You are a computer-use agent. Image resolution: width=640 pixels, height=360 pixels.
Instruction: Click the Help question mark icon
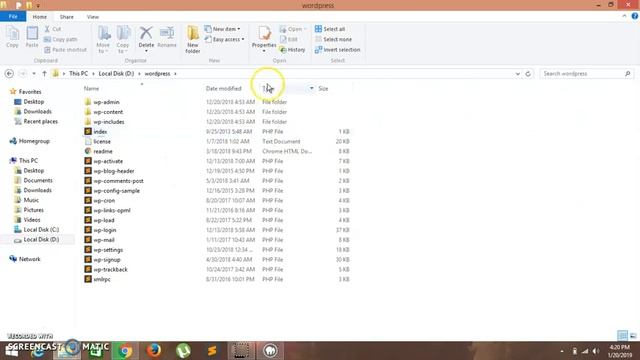[635, 16]
